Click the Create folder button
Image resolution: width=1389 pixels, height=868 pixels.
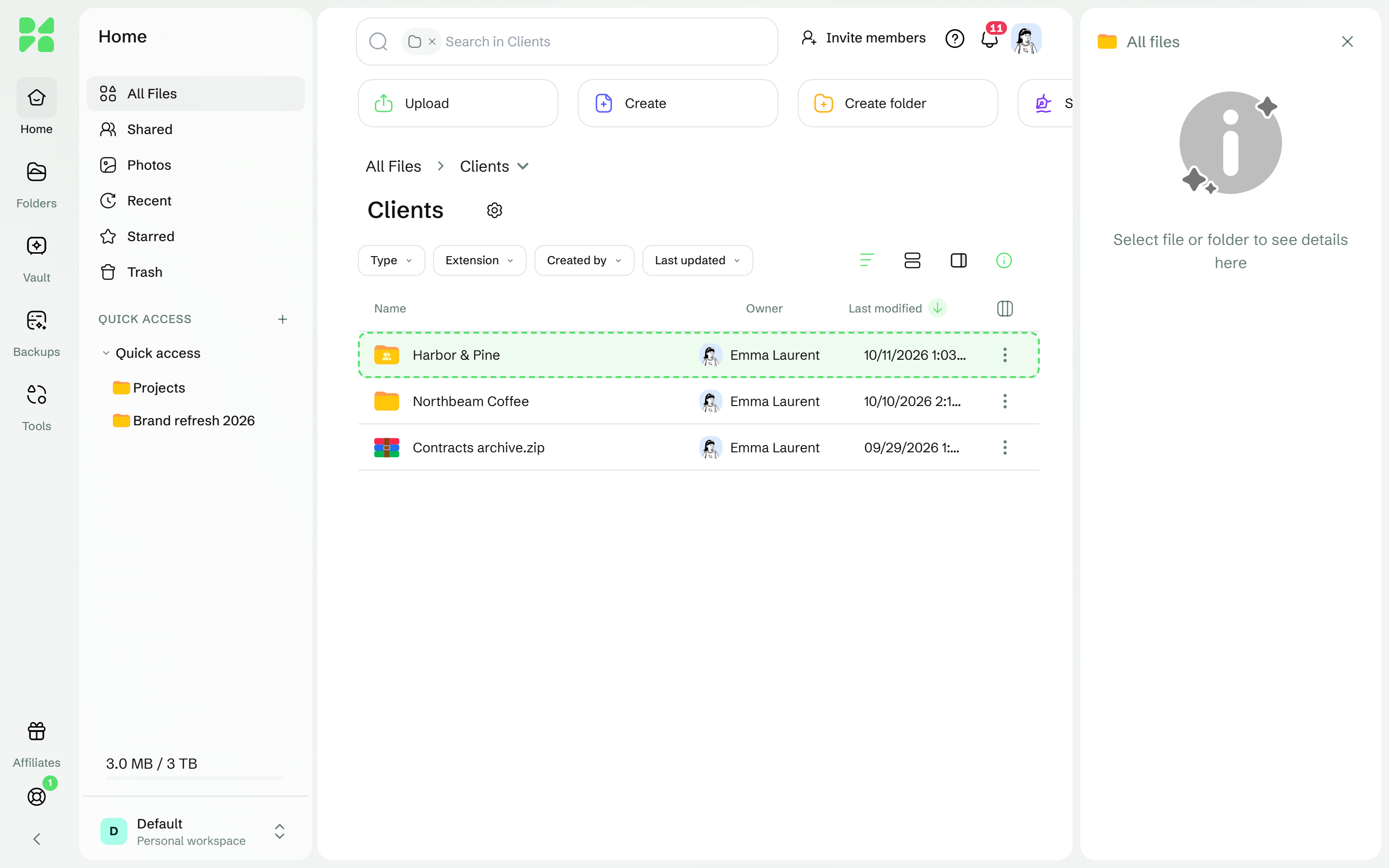click(897, 103)
